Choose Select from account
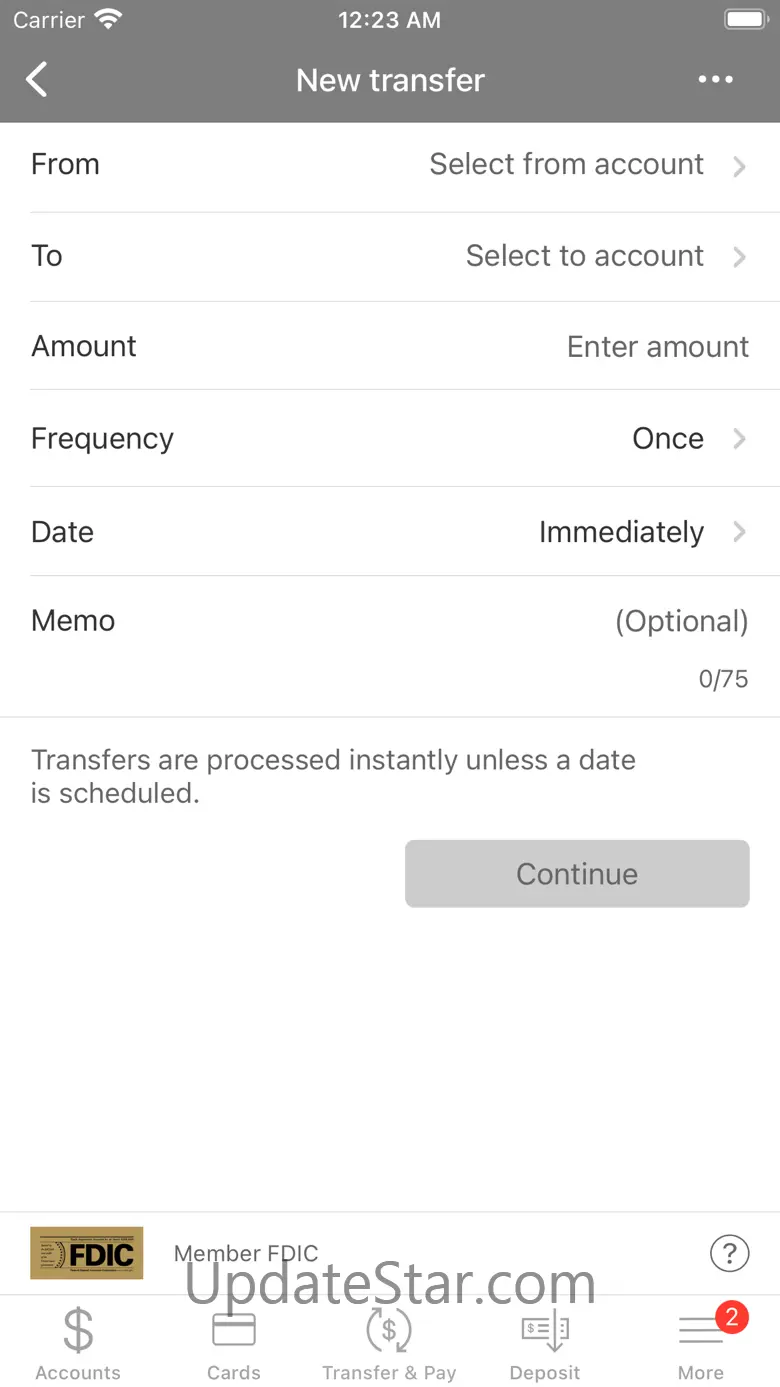This screenshot has width=780, height=1387. [x=566, y=165]
